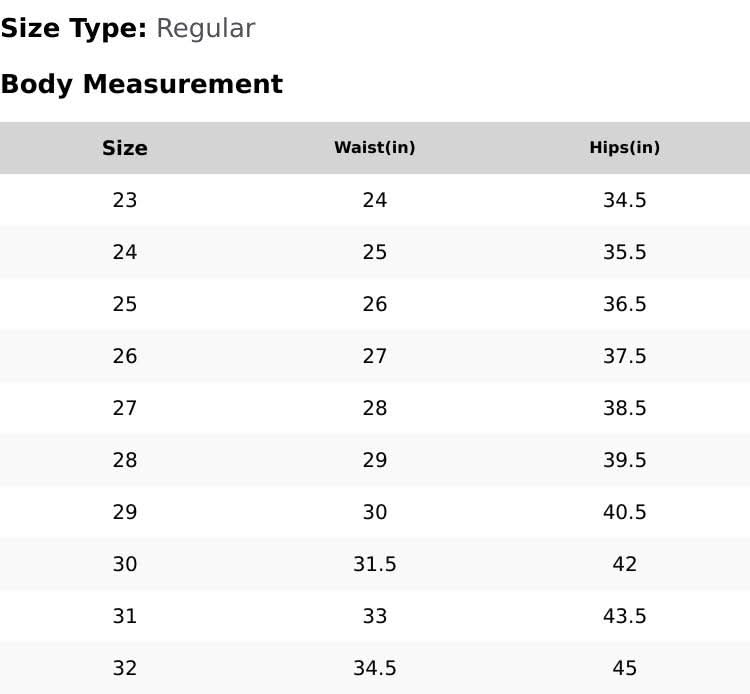The width and height of the screenshot is (750, 694).
Task: Click the 34.5 waist measurement
Action: (x=374, y=668)
